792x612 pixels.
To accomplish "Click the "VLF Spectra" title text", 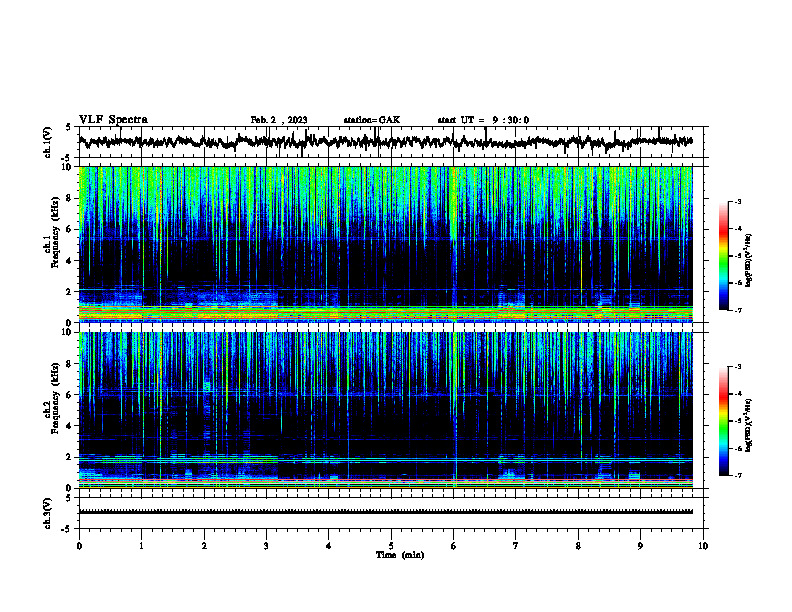I will (113, 120).
